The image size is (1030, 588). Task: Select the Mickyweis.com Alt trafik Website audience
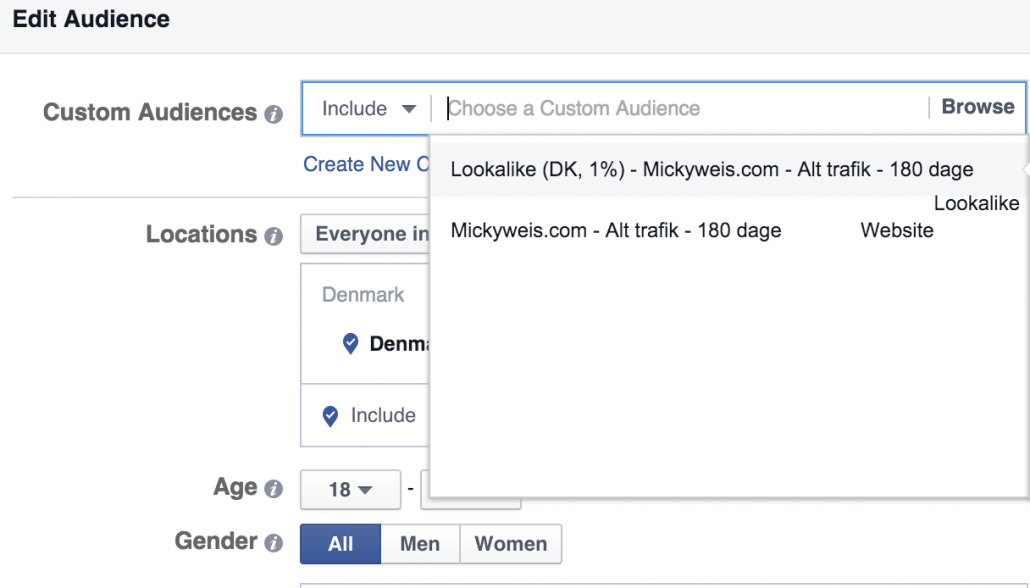pos(728,231)
